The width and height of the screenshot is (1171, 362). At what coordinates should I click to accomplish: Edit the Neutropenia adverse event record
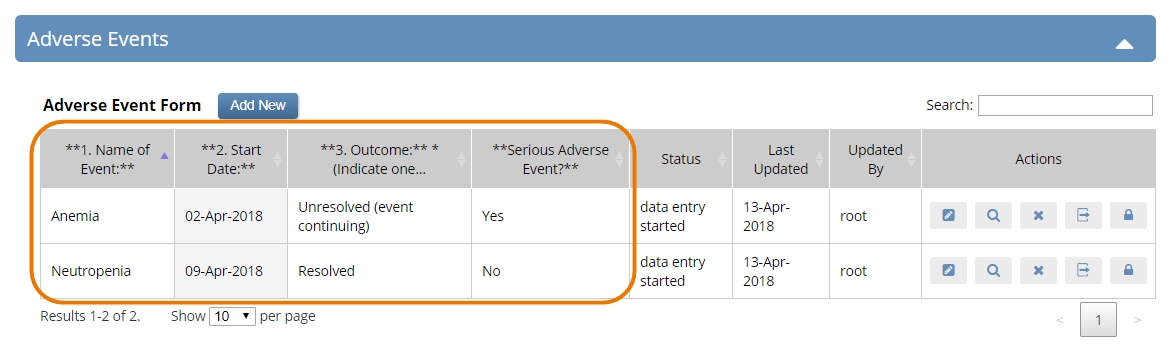click(948, 271)
